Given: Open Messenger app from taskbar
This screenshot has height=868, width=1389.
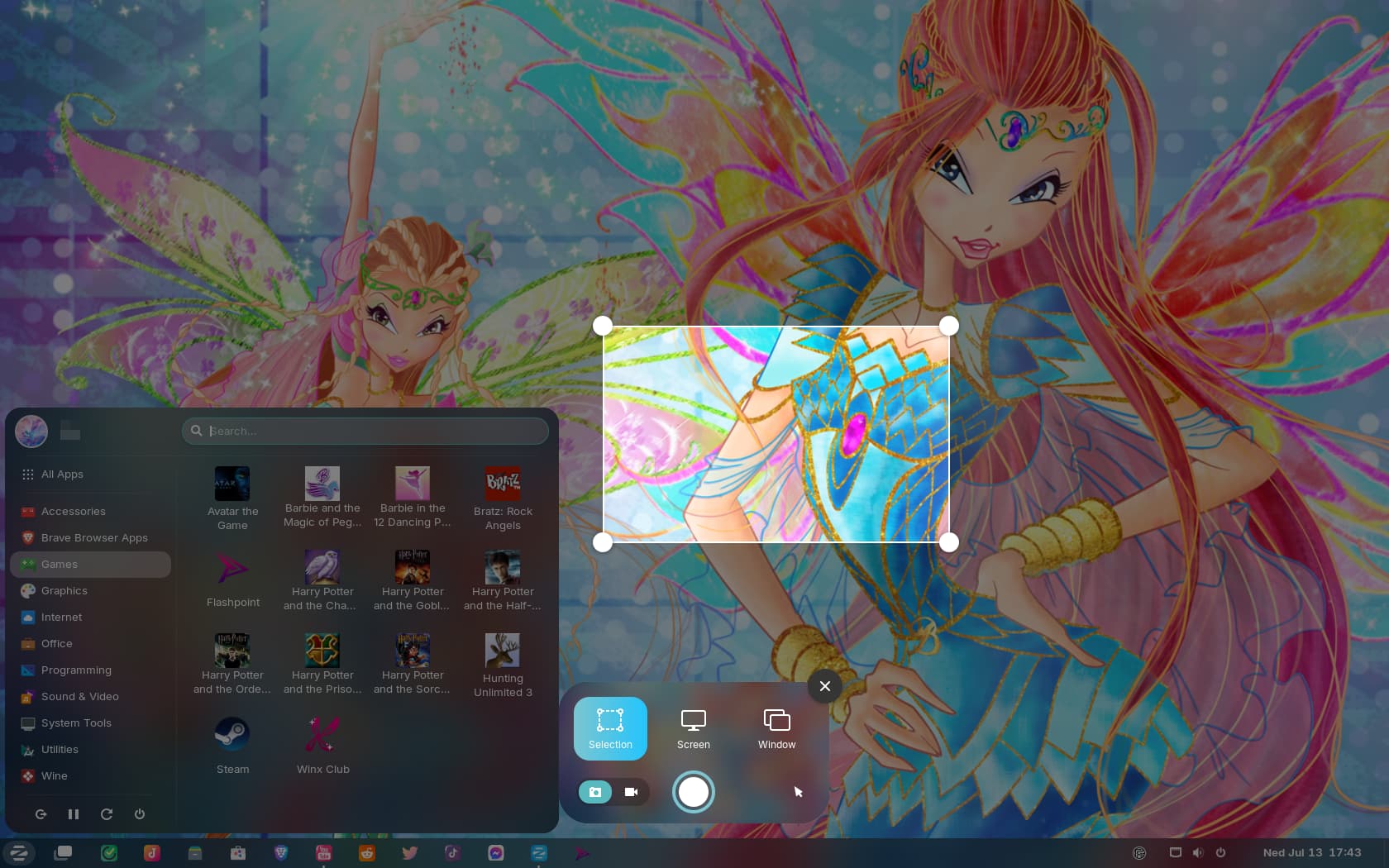Looking at the screenshot, I should [496, 853].
